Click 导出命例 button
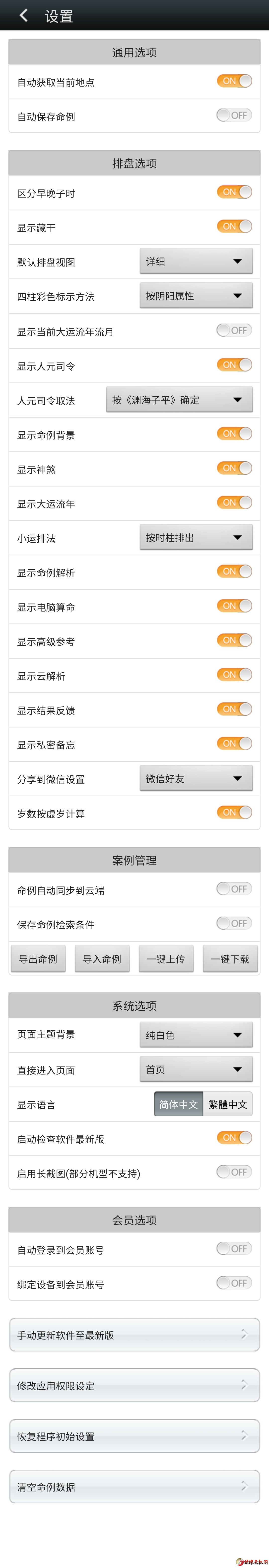269x1568 pixels. point(38,959)
